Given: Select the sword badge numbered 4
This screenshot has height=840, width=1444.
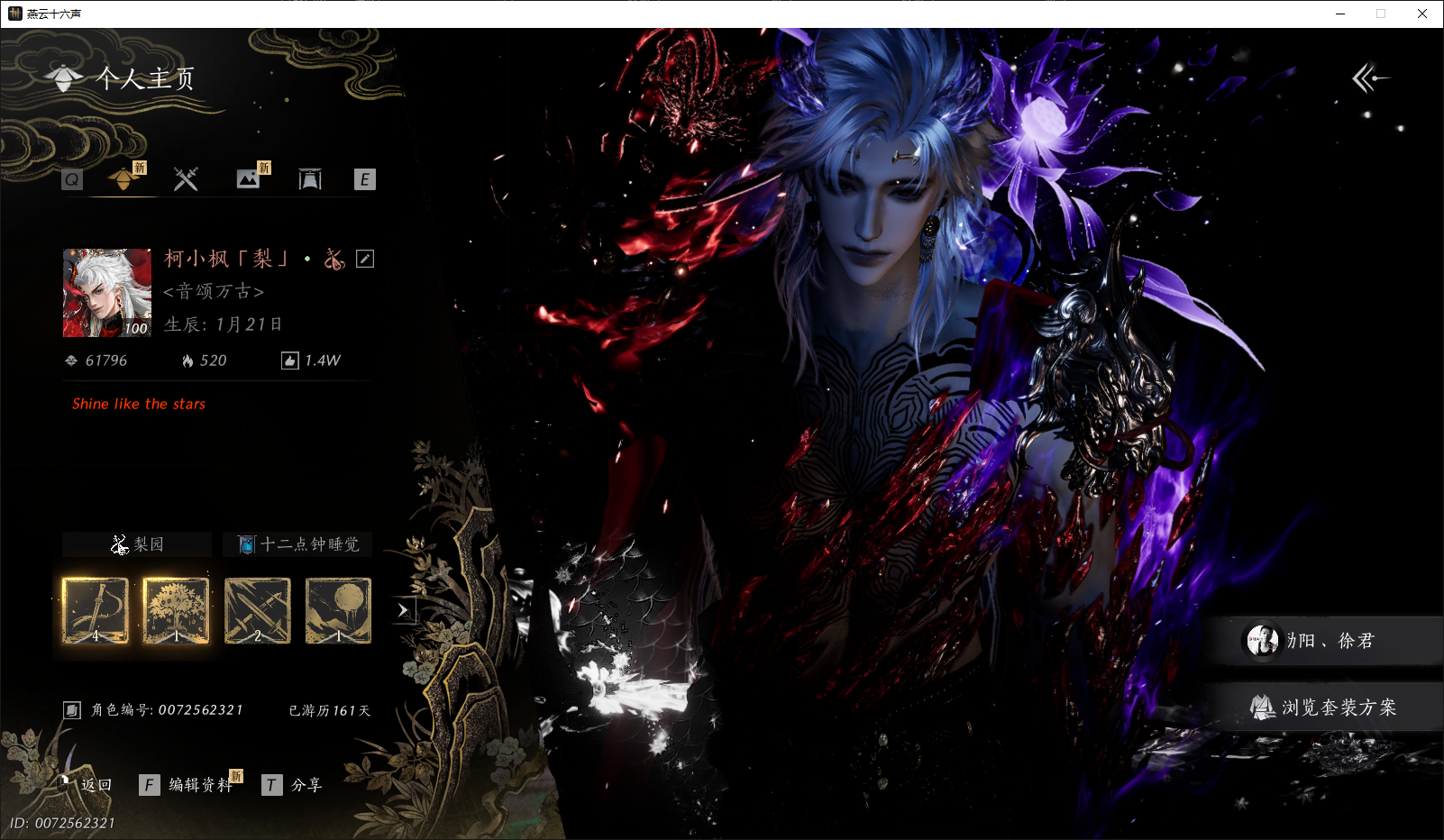Looking at the screenshot, I should [x=96, y=611].
